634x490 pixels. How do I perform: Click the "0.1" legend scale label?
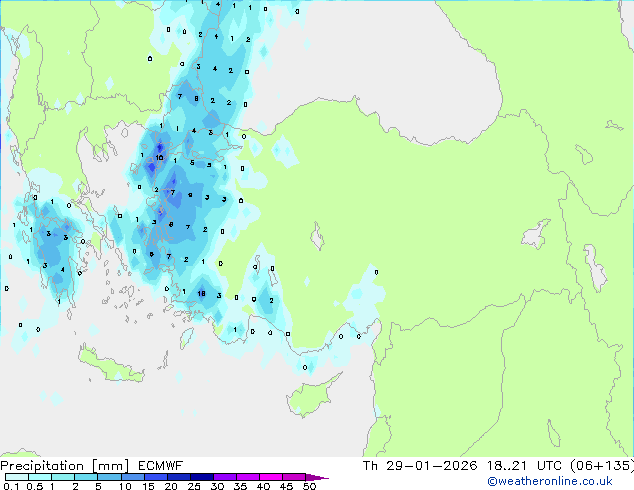tap(11, 486)
